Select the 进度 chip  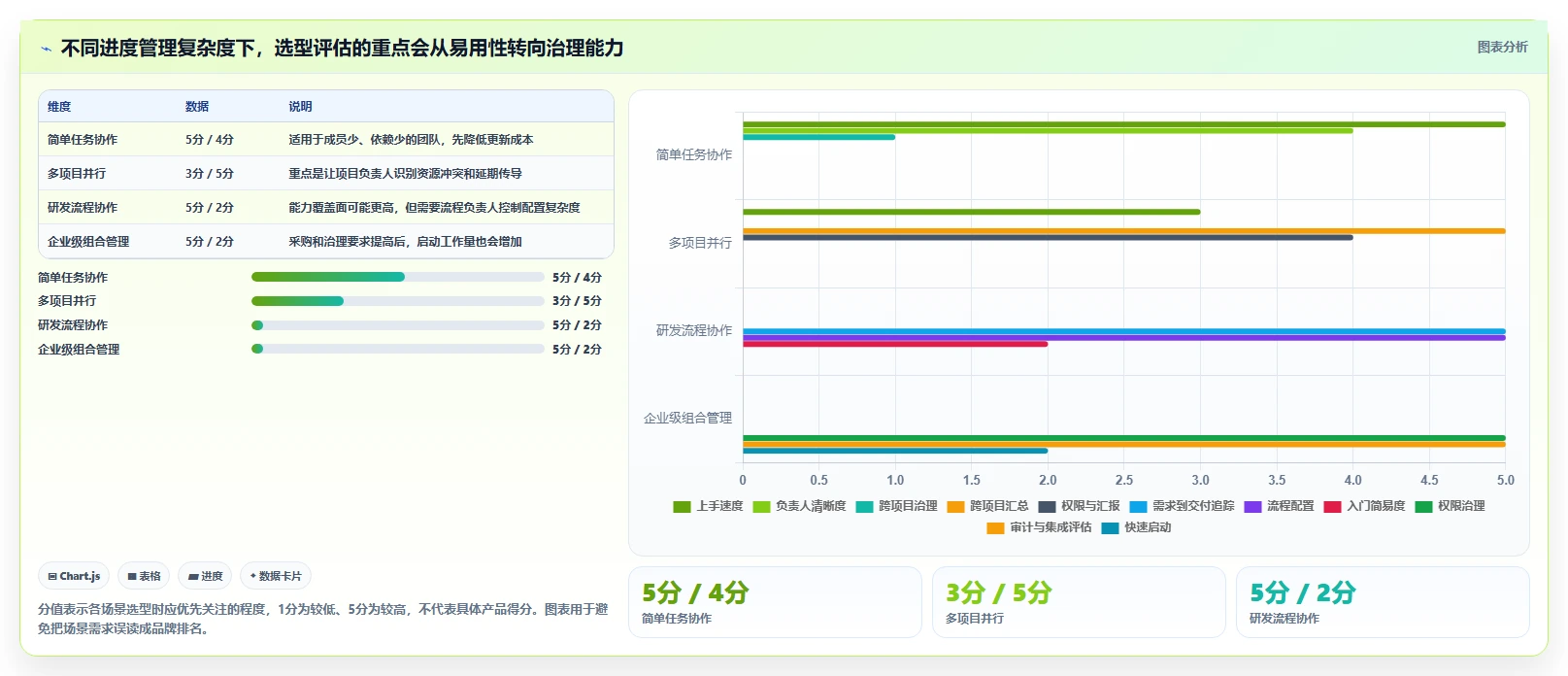205,576
